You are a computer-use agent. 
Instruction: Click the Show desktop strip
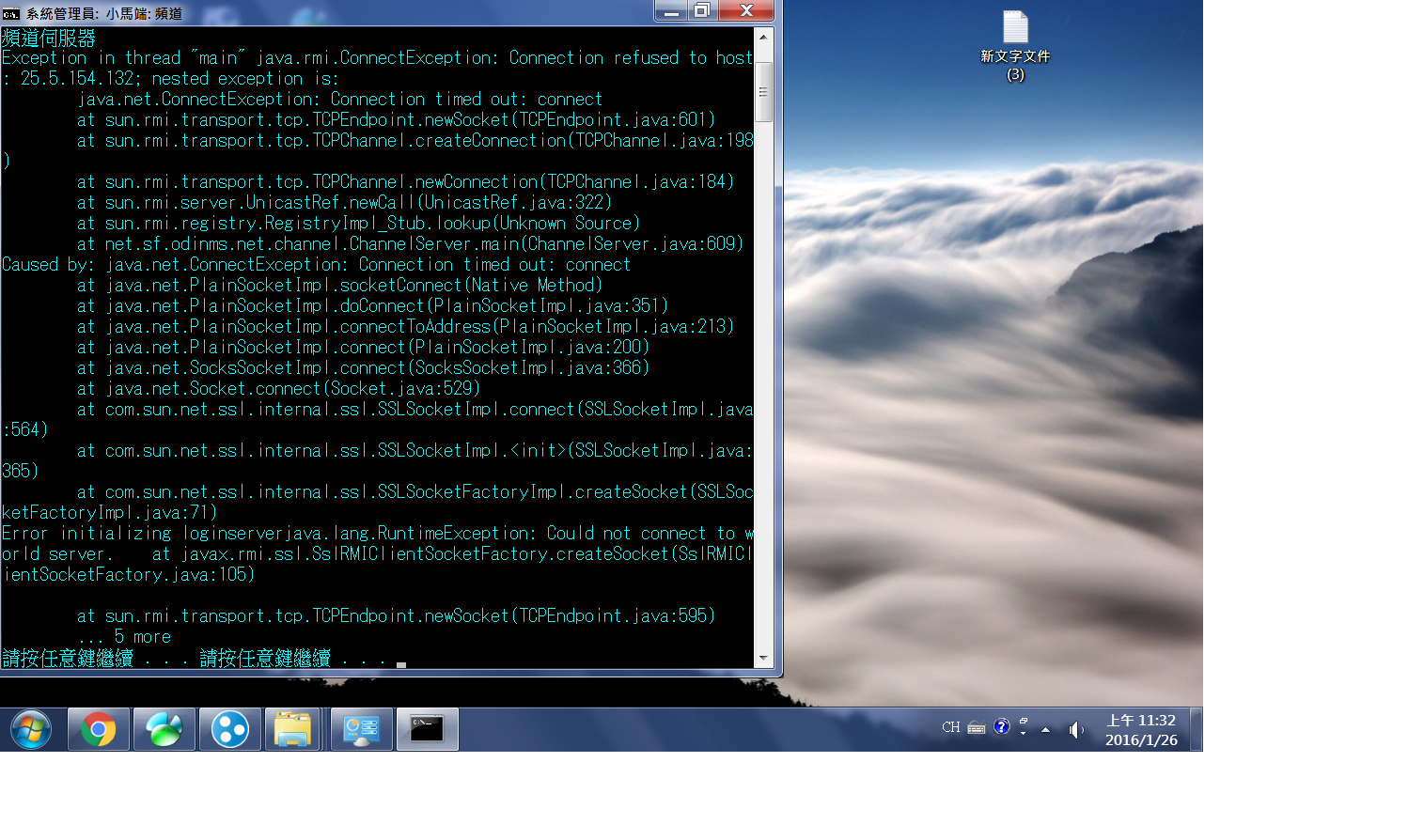(1196, 729)
